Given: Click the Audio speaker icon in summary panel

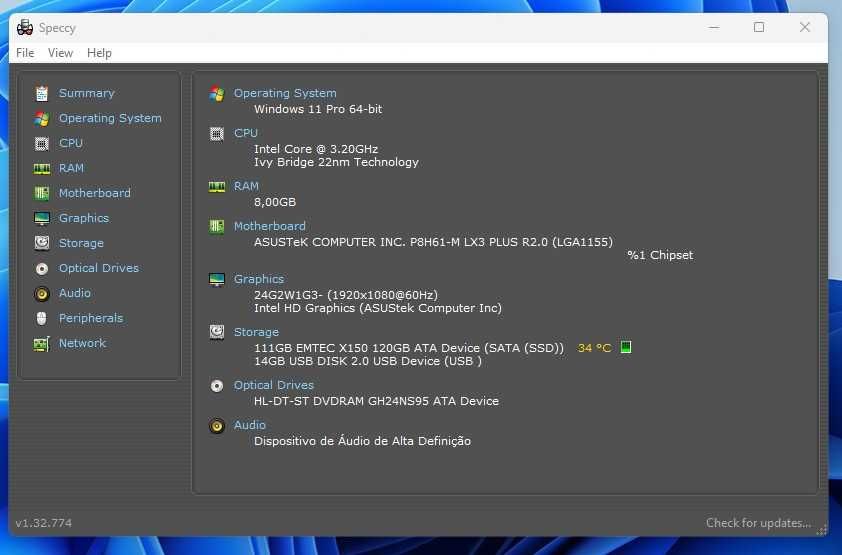Looking at the screenshot, I should [x=217, y=426].
